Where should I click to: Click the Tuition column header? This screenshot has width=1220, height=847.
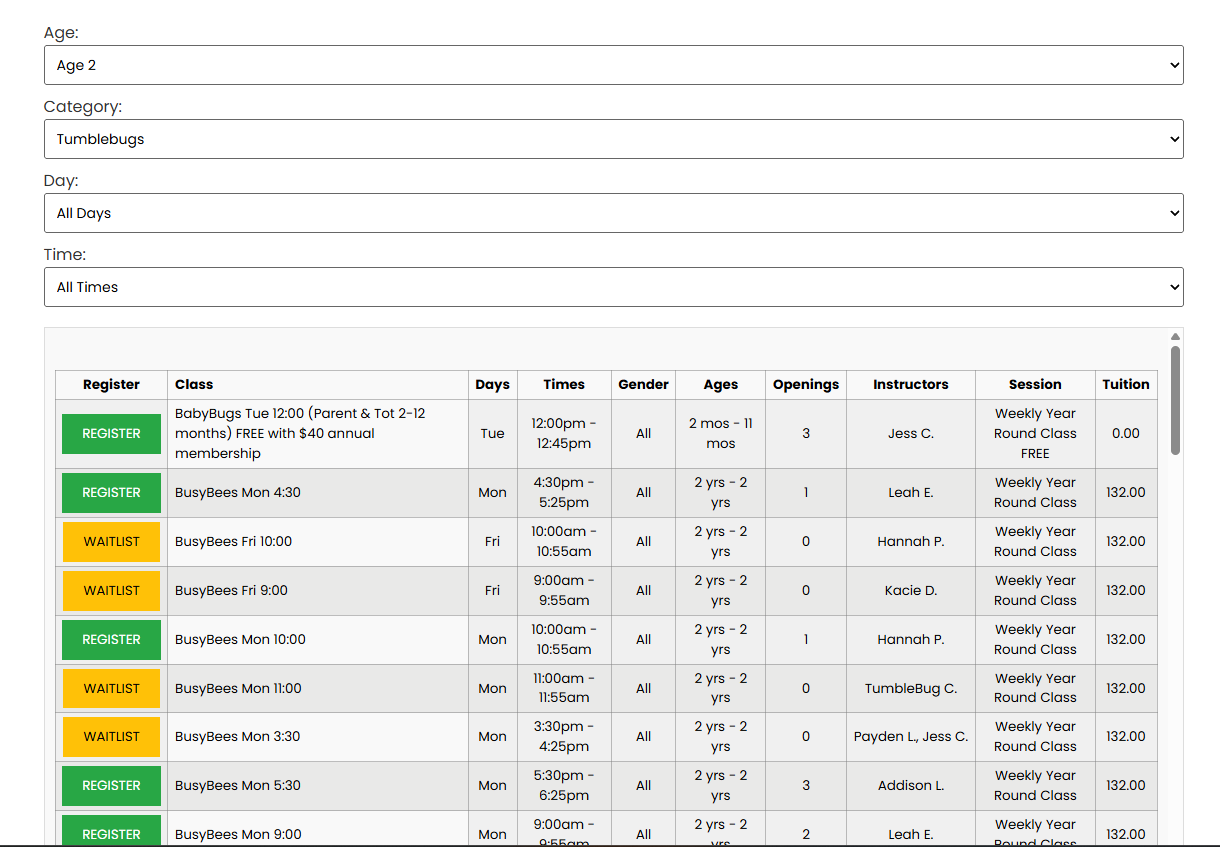(x=1126, y=384)
